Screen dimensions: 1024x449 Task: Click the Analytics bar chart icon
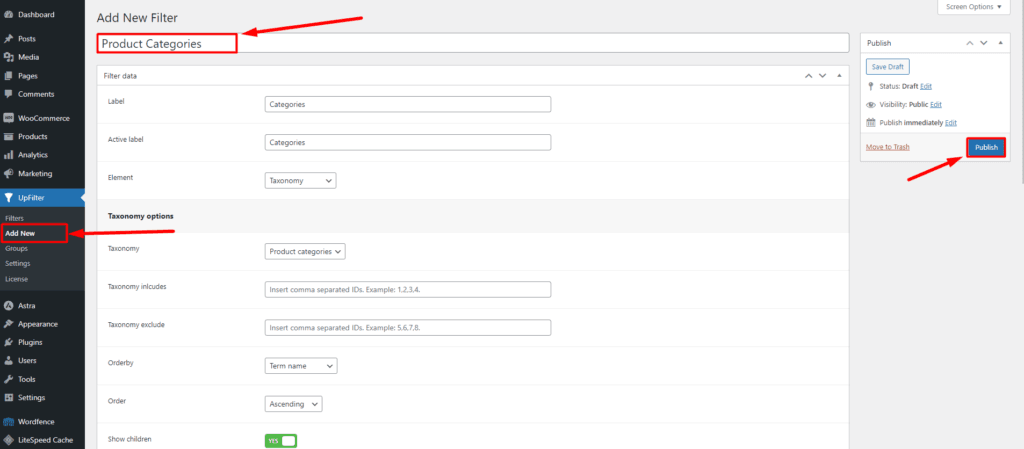tap(9, 155)
